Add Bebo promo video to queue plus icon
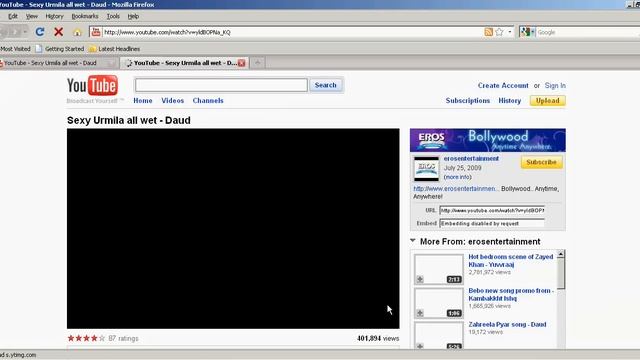The image size is (640, 360). 420,313
